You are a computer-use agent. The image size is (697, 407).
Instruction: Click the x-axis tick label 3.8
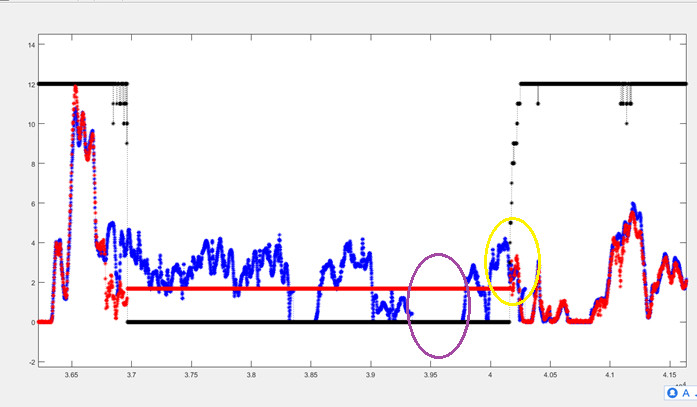point(250,377)
